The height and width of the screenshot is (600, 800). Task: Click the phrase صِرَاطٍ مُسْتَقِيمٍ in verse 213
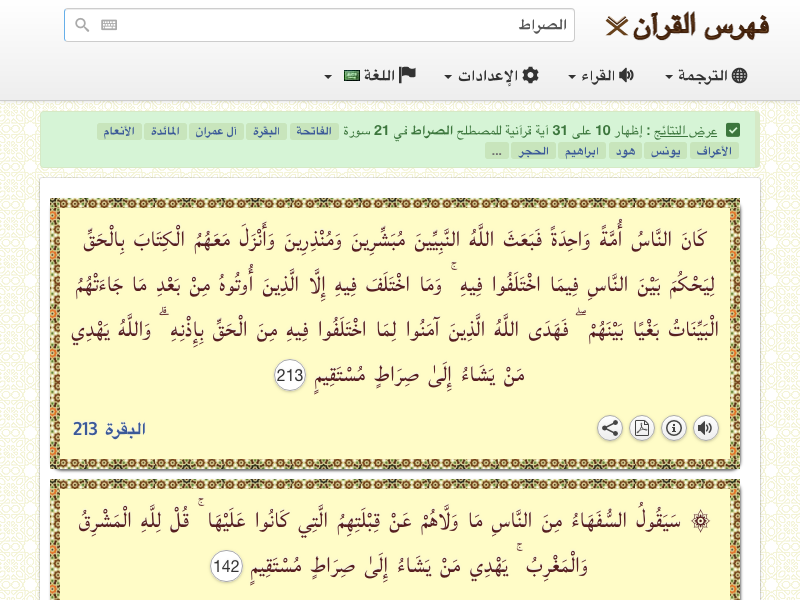pyautogui.click(x=366, y=377)
